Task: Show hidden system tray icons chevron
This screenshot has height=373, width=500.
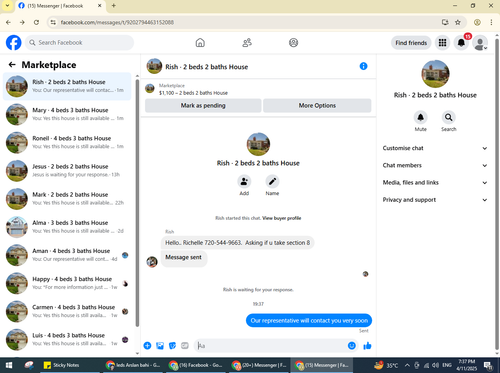Action: (407, 365)
